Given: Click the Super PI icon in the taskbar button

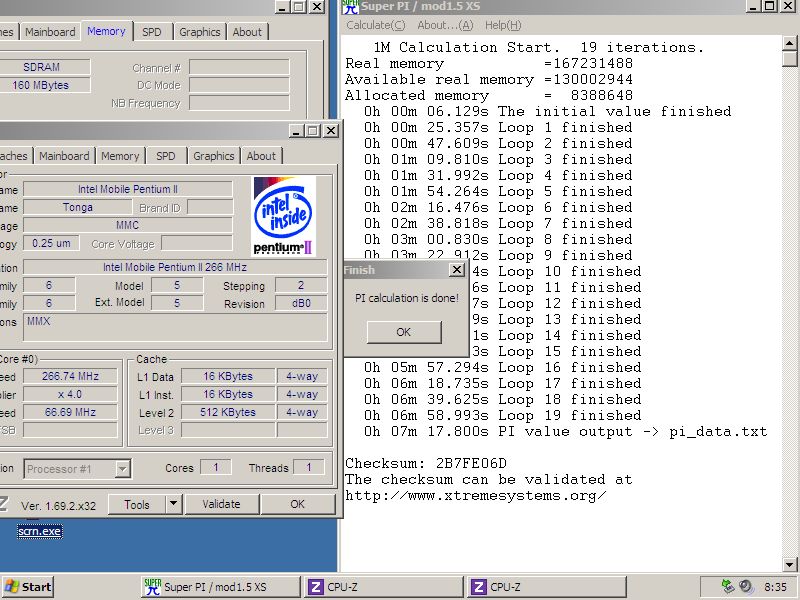Looking at the screenshot, I should (x=152, y=587).
